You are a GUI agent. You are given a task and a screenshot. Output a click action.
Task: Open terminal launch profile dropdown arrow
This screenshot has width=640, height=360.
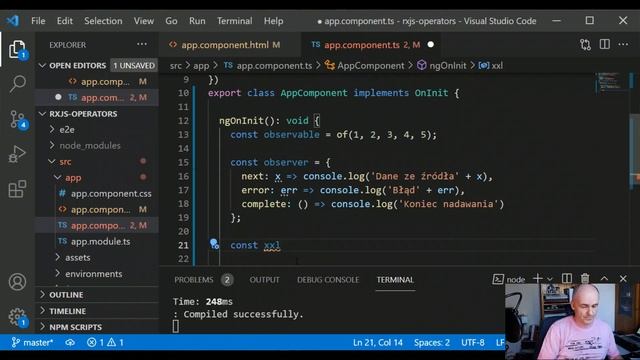[x=550, y=279]
